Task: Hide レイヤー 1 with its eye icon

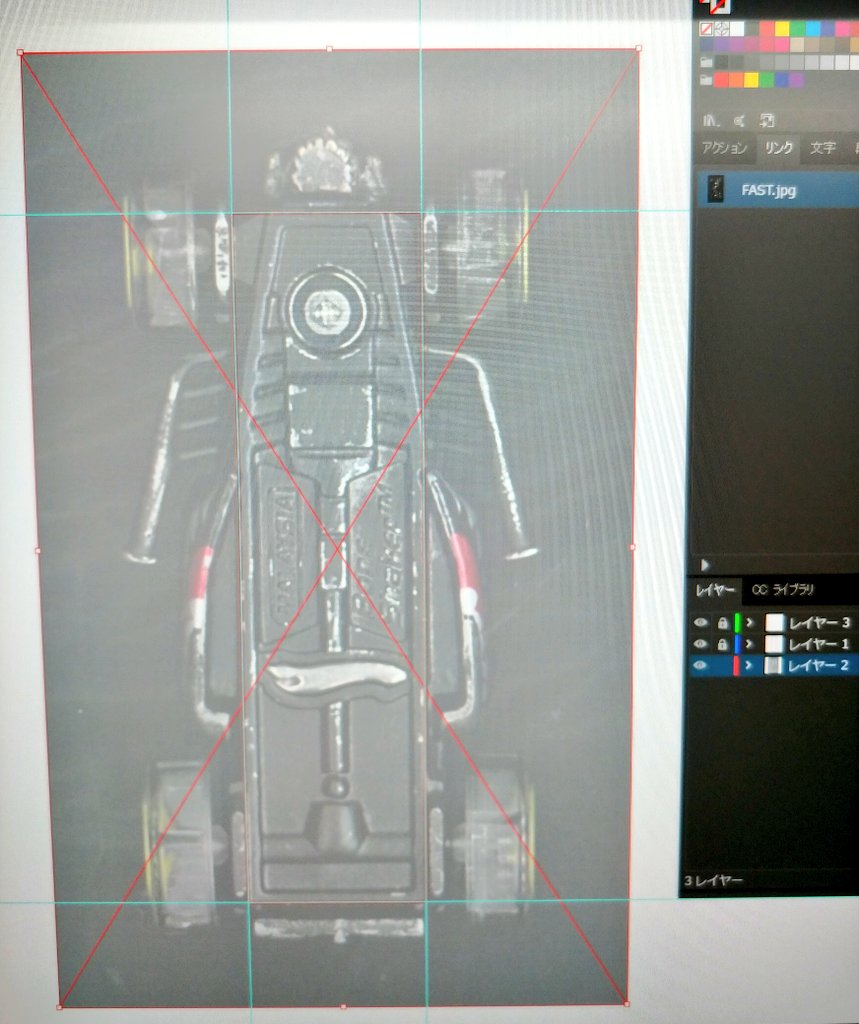Action: pyautogui.click(x=700, y=644)
